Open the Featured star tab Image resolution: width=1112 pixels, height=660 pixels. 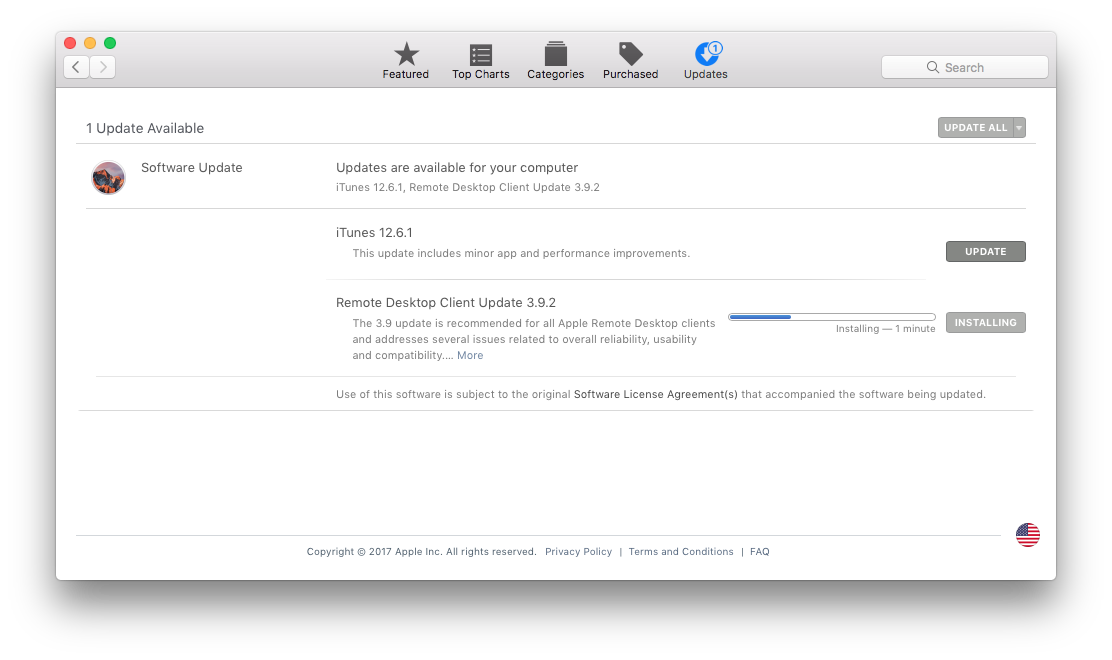(x=406, y=61)
